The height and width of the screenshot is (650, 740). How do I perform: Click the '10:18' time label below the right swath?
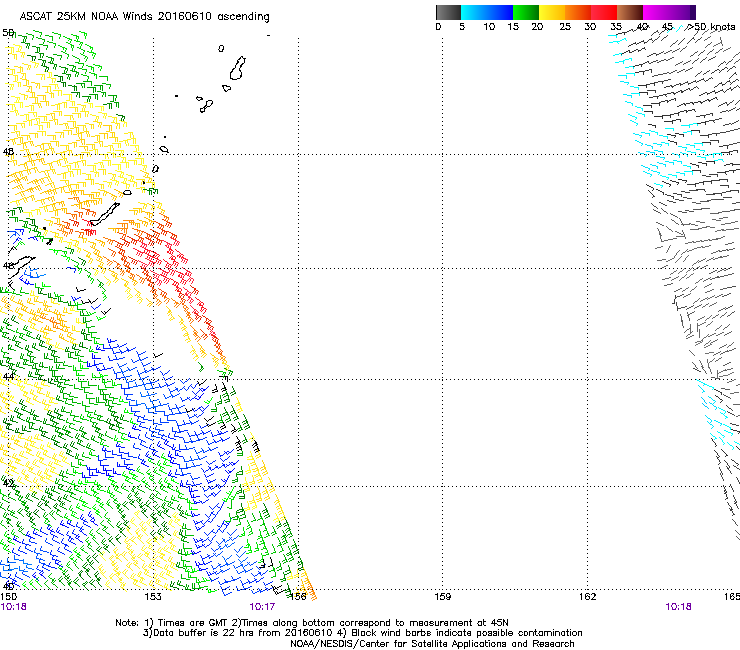click(678, 607)
